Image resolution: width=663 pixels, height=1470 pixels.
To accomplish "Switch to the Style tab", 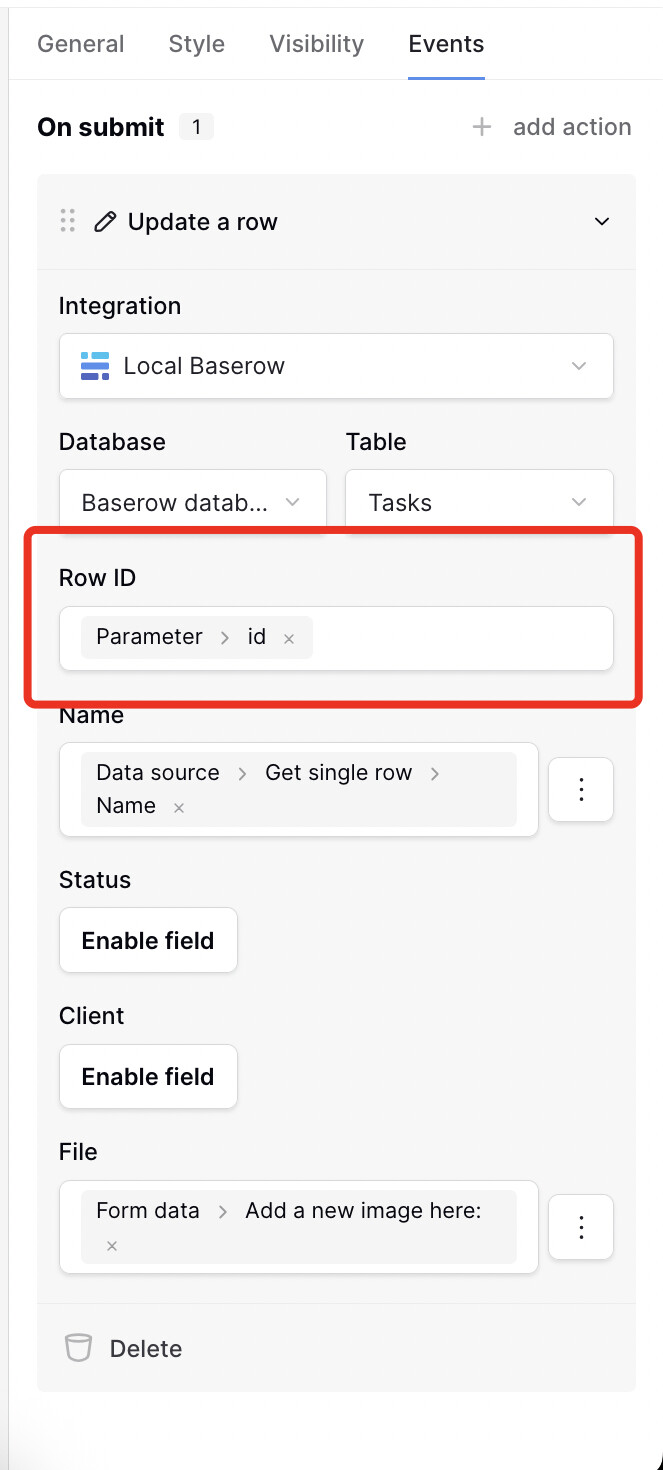I will (x=197, y=44).
